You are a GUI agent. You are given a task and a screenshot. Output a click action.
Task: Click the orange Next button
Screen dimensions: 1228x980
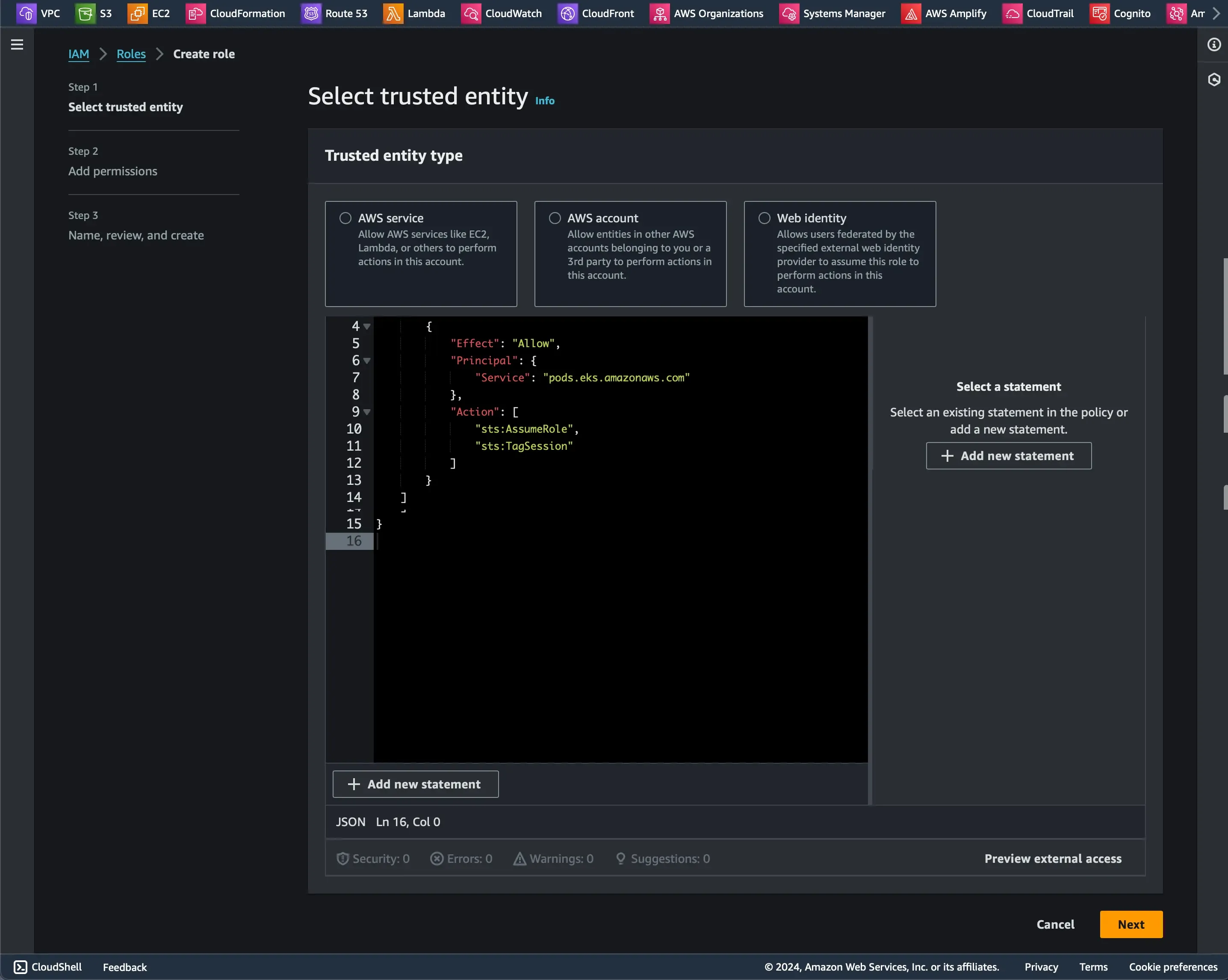(1131, 924)
